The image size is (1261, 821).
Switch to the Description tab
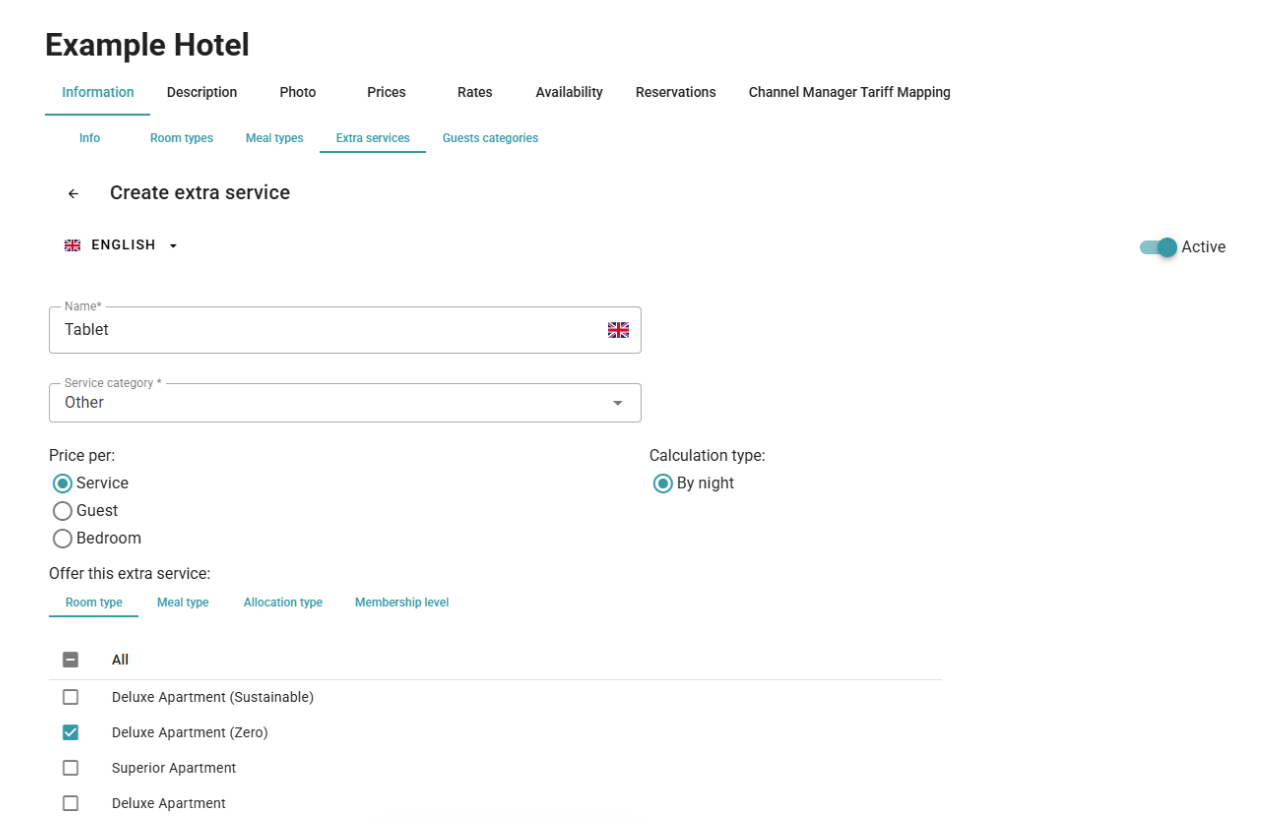pos(202,92)
